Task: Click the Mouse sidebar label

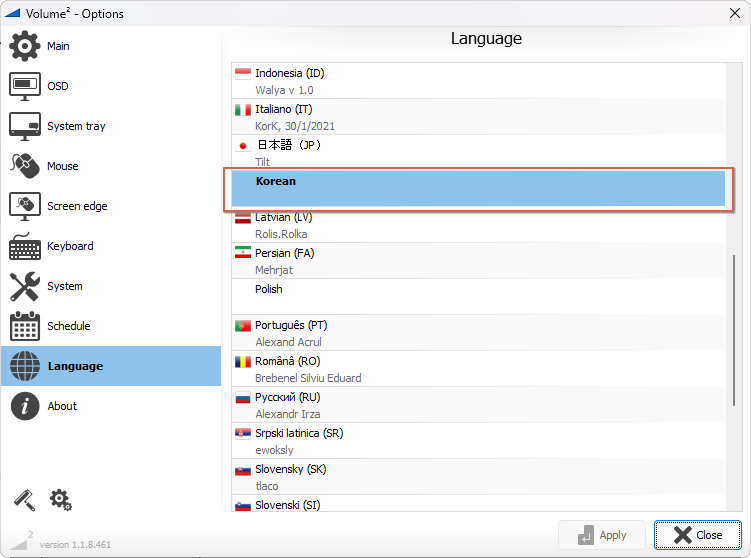Action: coord(62,166)
